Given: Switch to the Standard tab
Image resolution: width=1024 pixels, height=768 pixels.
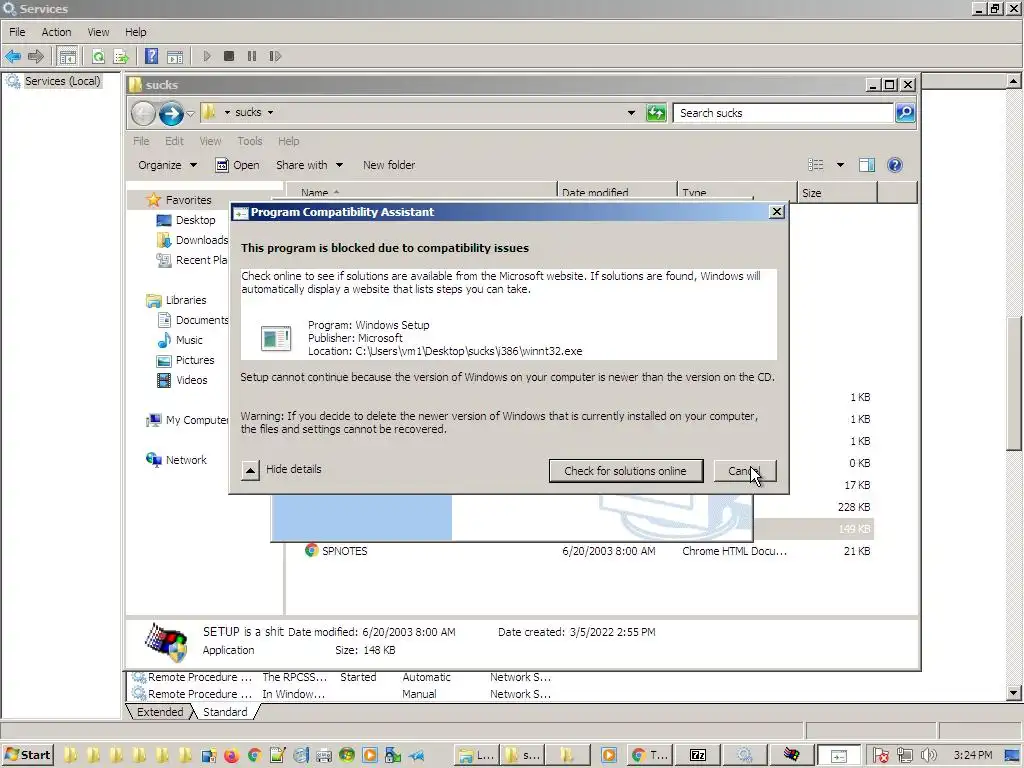Looking at the screenshot, I should point(225,712).
